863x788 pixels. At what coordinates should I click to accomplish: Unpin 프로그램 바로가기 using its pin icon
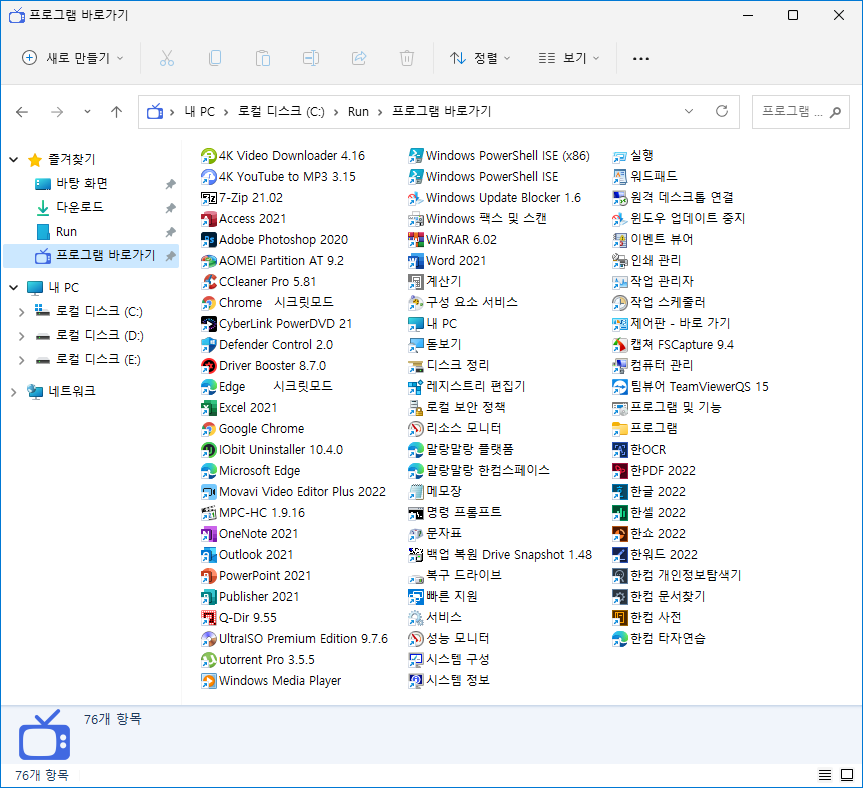point(171,256)
